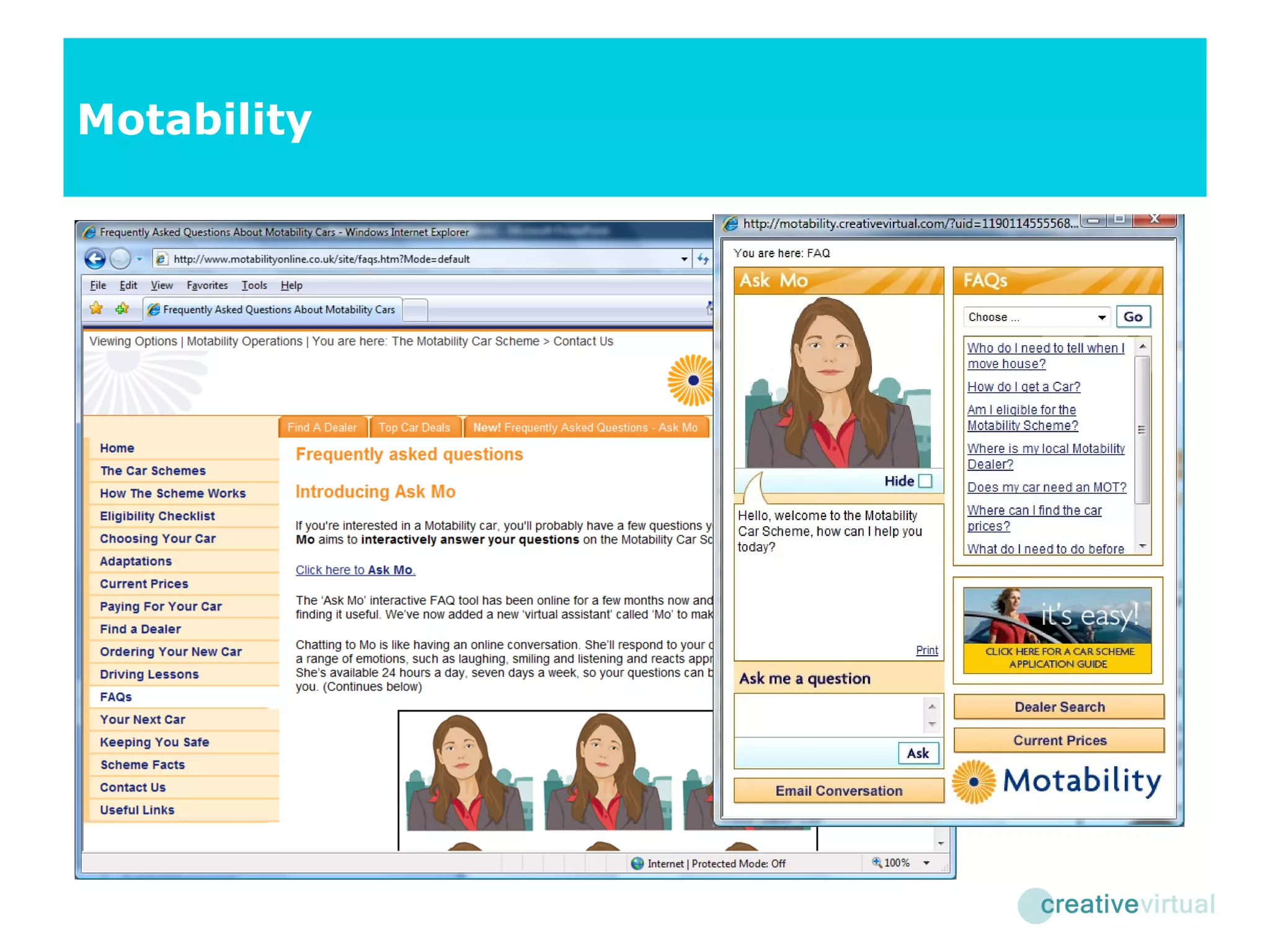Open the View menu

[161, 285]
